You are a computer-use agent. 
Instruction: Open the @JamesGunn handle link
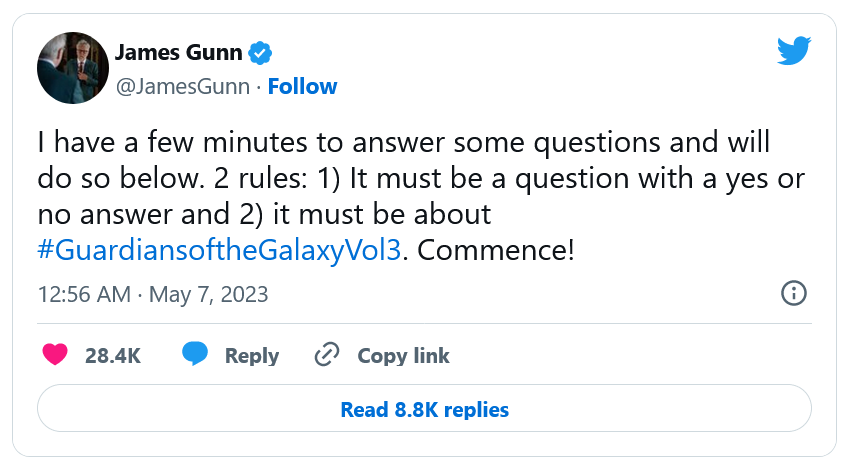182,86
